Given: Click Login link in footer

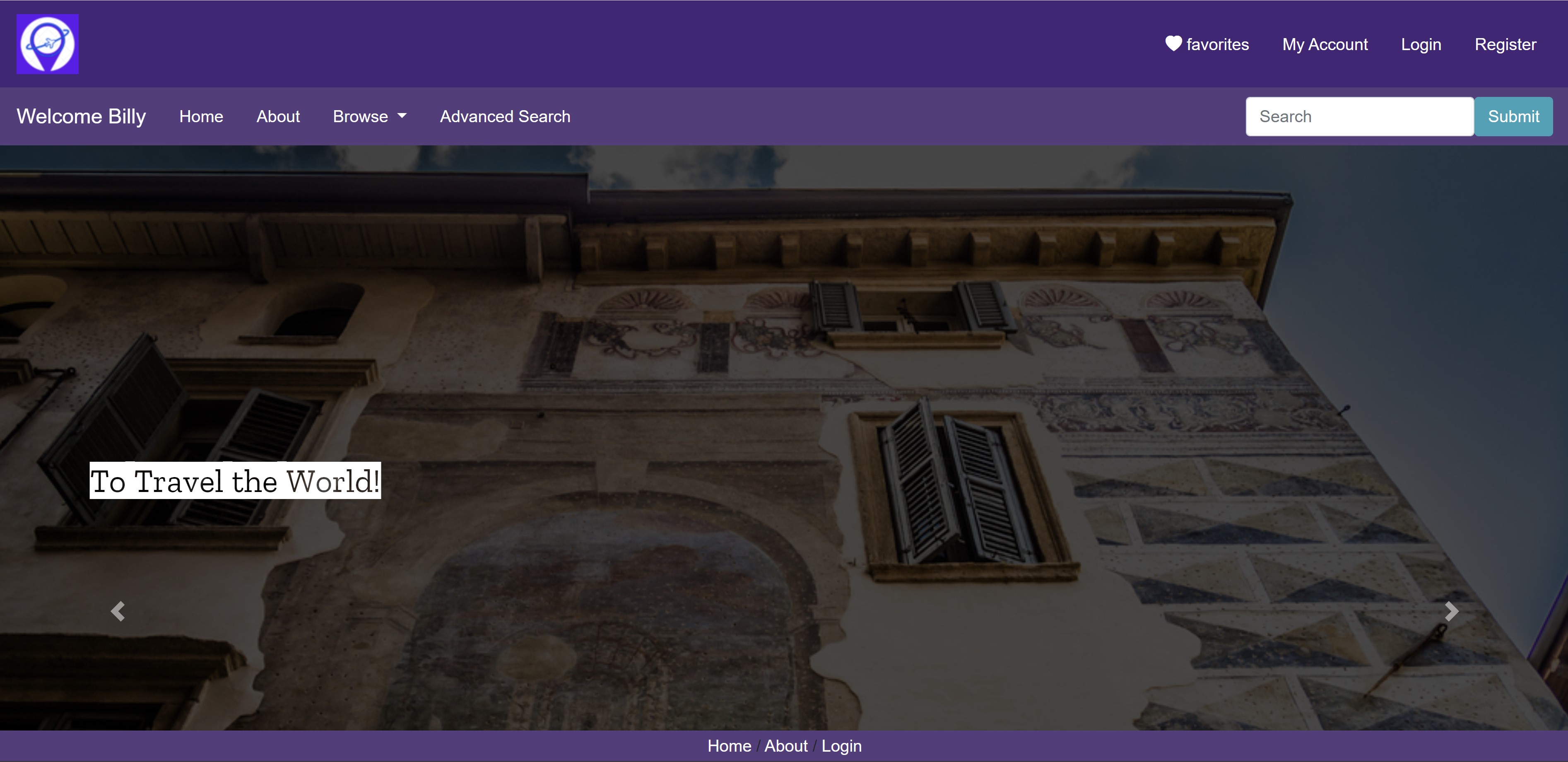Looking at the screenshot, I should tap(841, 745).
